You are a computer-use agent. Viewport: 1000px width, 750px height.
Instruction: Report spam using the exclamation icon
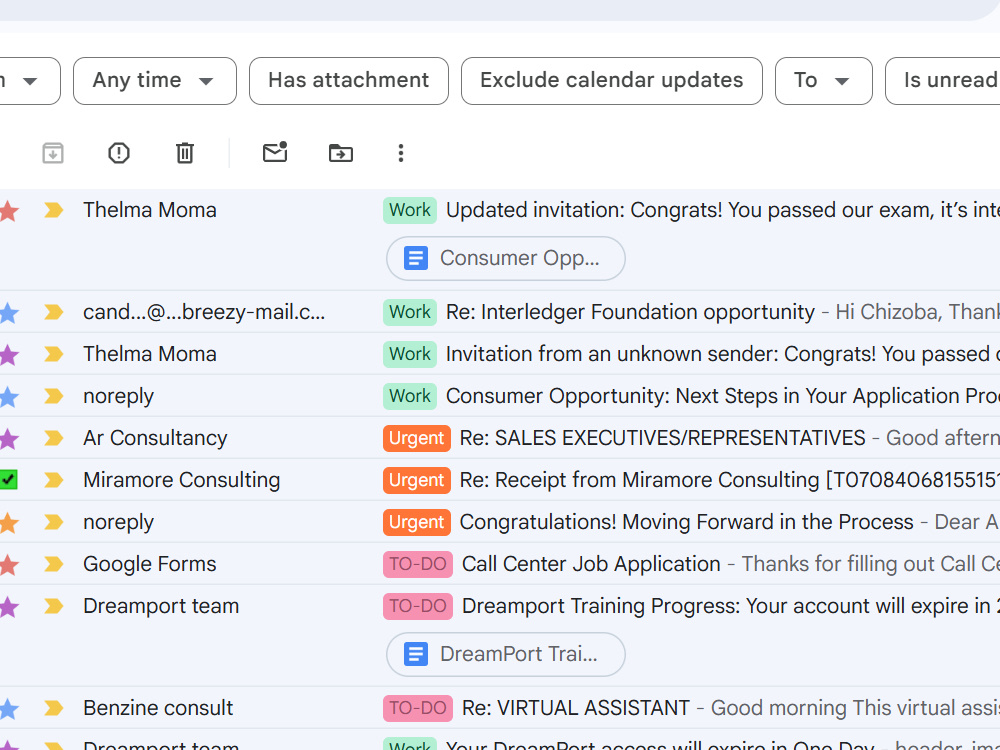click(119, 153)
